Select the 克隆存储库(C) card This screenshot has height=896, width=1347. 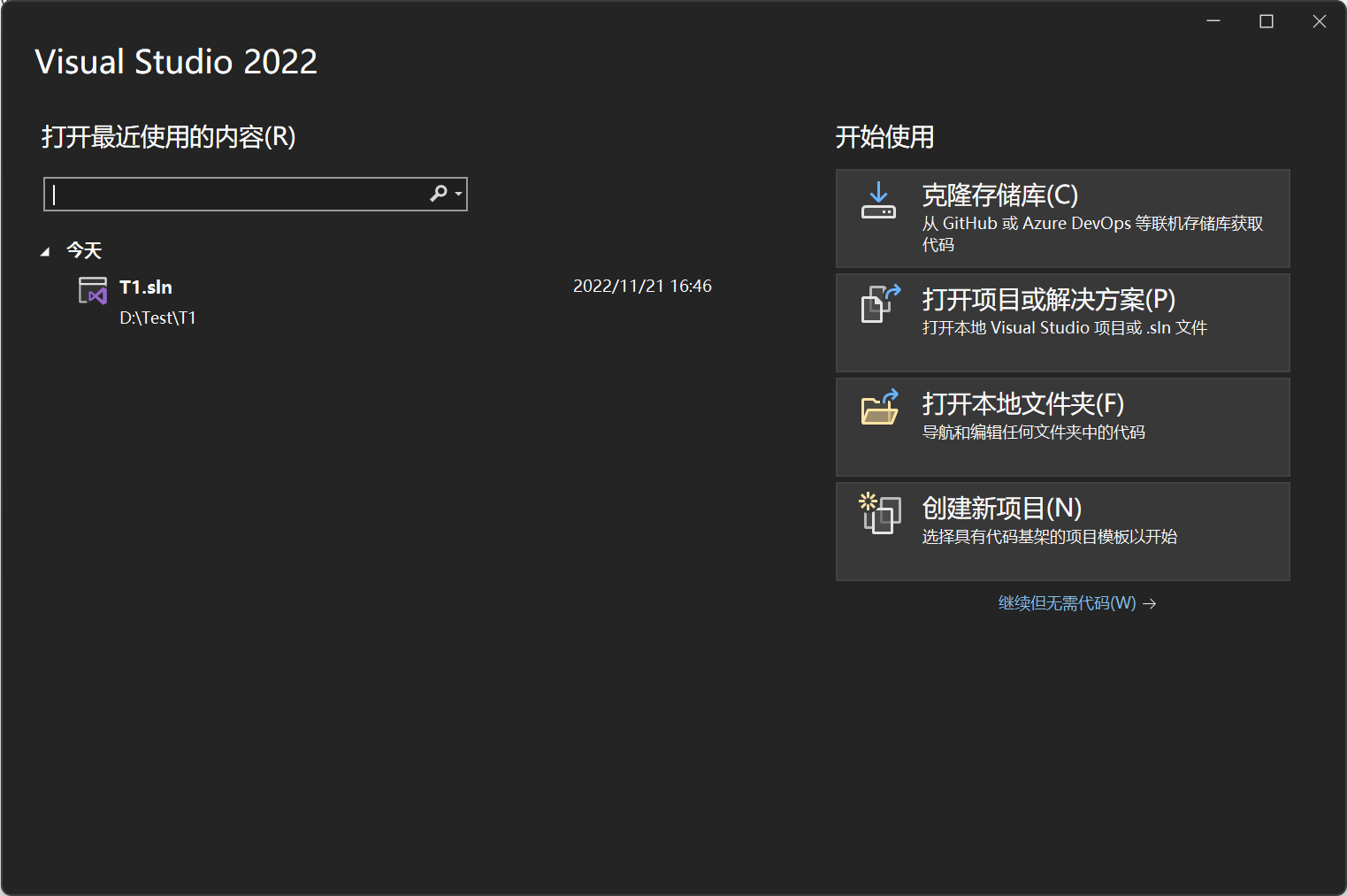pyautogui.click(x=1062, y=218)
